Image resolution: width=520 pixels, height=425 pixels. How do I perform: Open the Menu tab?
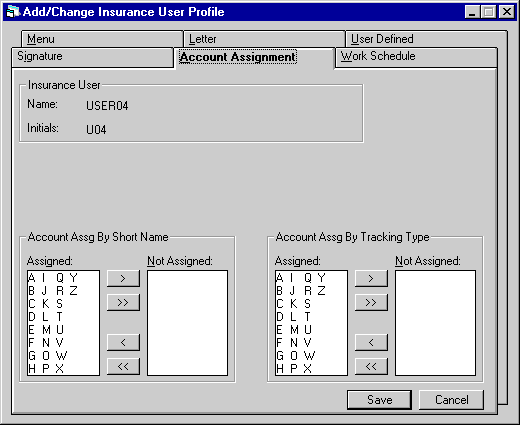(102, 39)
